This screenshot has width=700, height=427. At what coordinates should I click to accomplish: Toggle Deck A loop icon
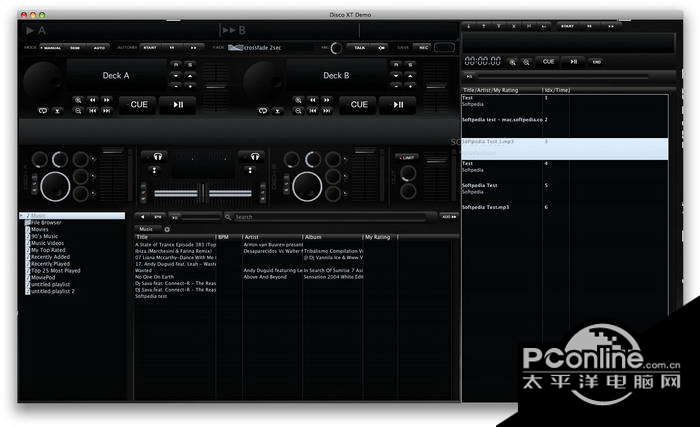coord(43,110)
